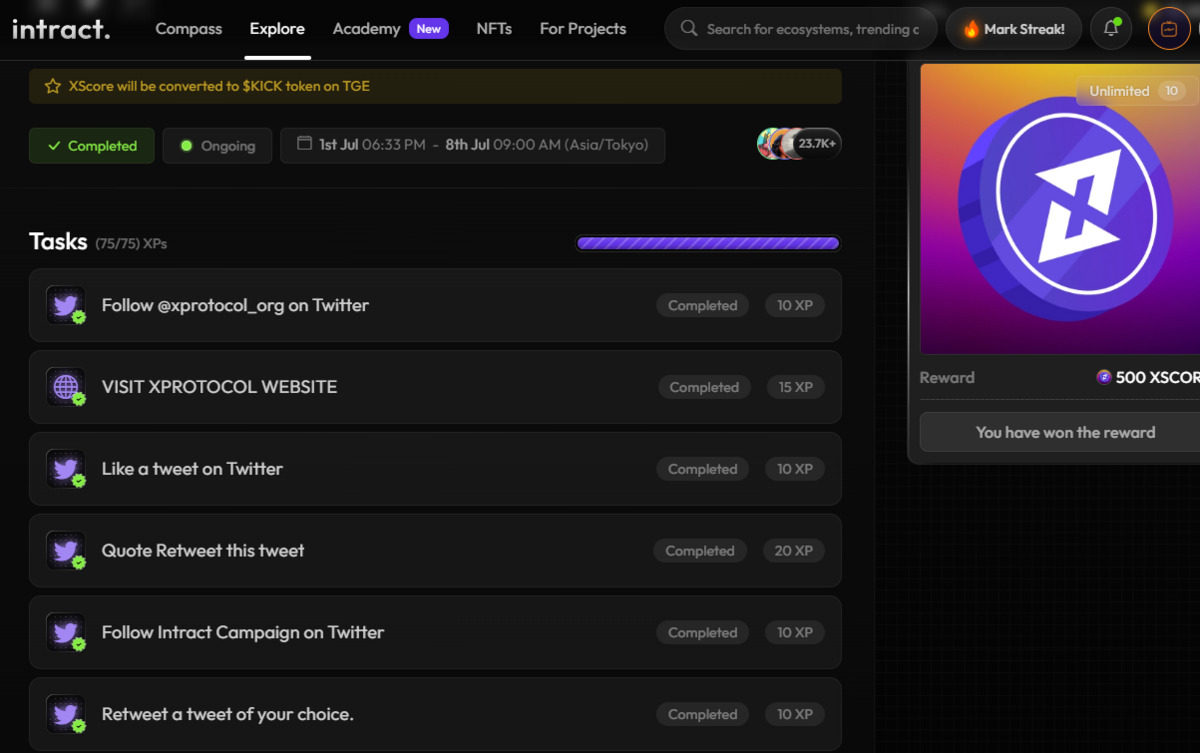Screen dimensions: 1200x753
Task: Focus the ecosystems search field
Action: [801, 29]
